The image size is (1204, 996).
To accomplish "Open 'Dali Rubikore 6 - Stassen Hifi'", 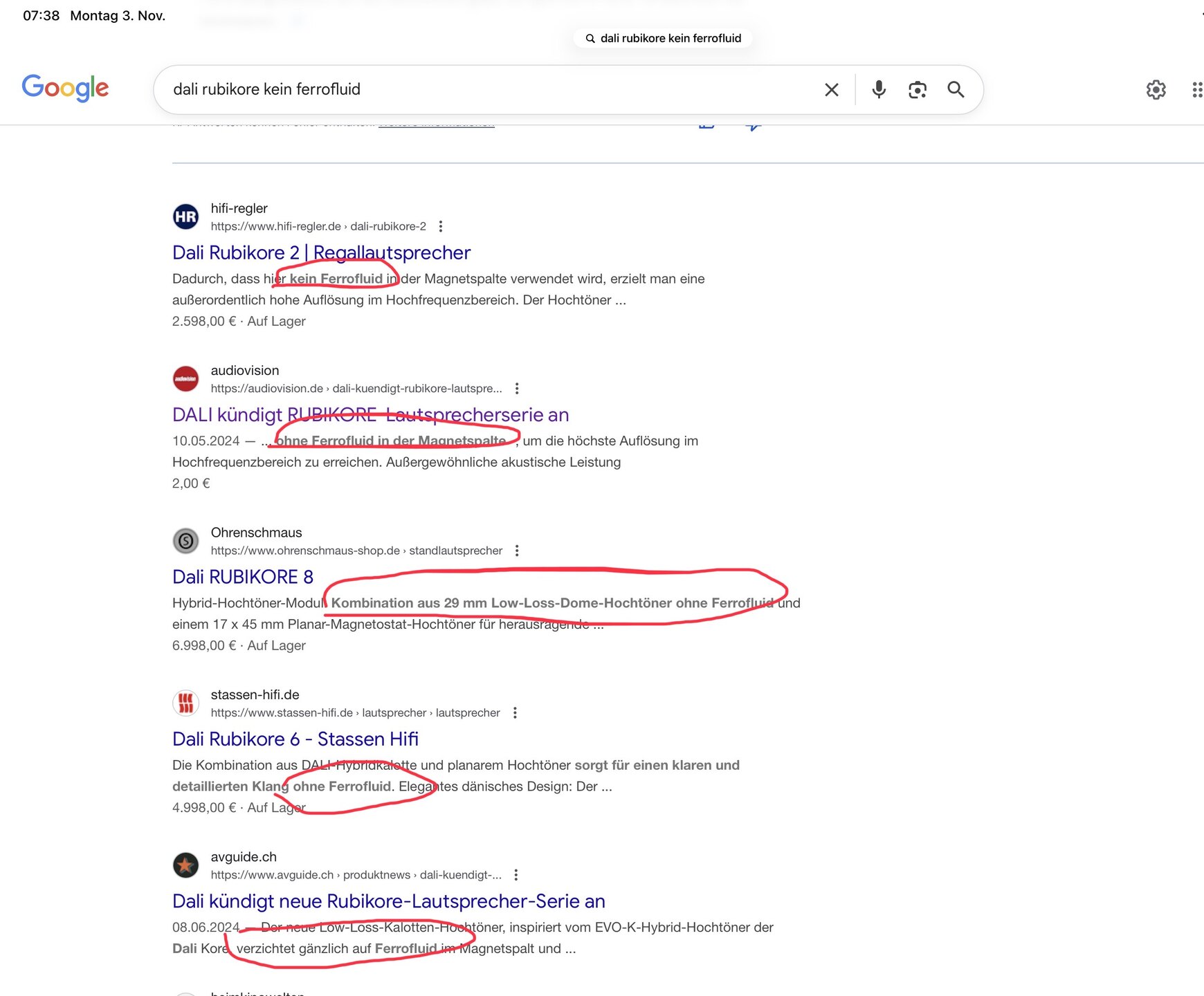I will [x=295, y=739].
